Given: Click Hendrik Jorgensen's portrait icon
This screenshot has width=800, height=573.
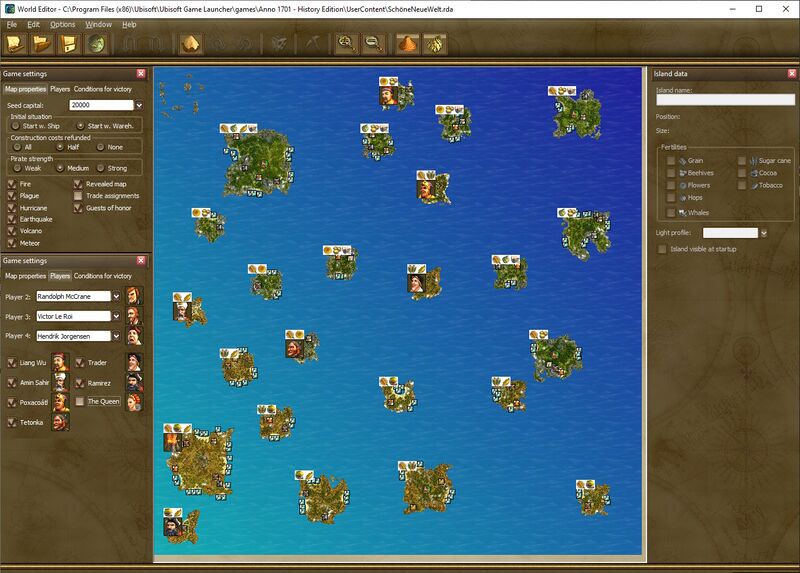Looking at the screenshot, I should 134,336.
